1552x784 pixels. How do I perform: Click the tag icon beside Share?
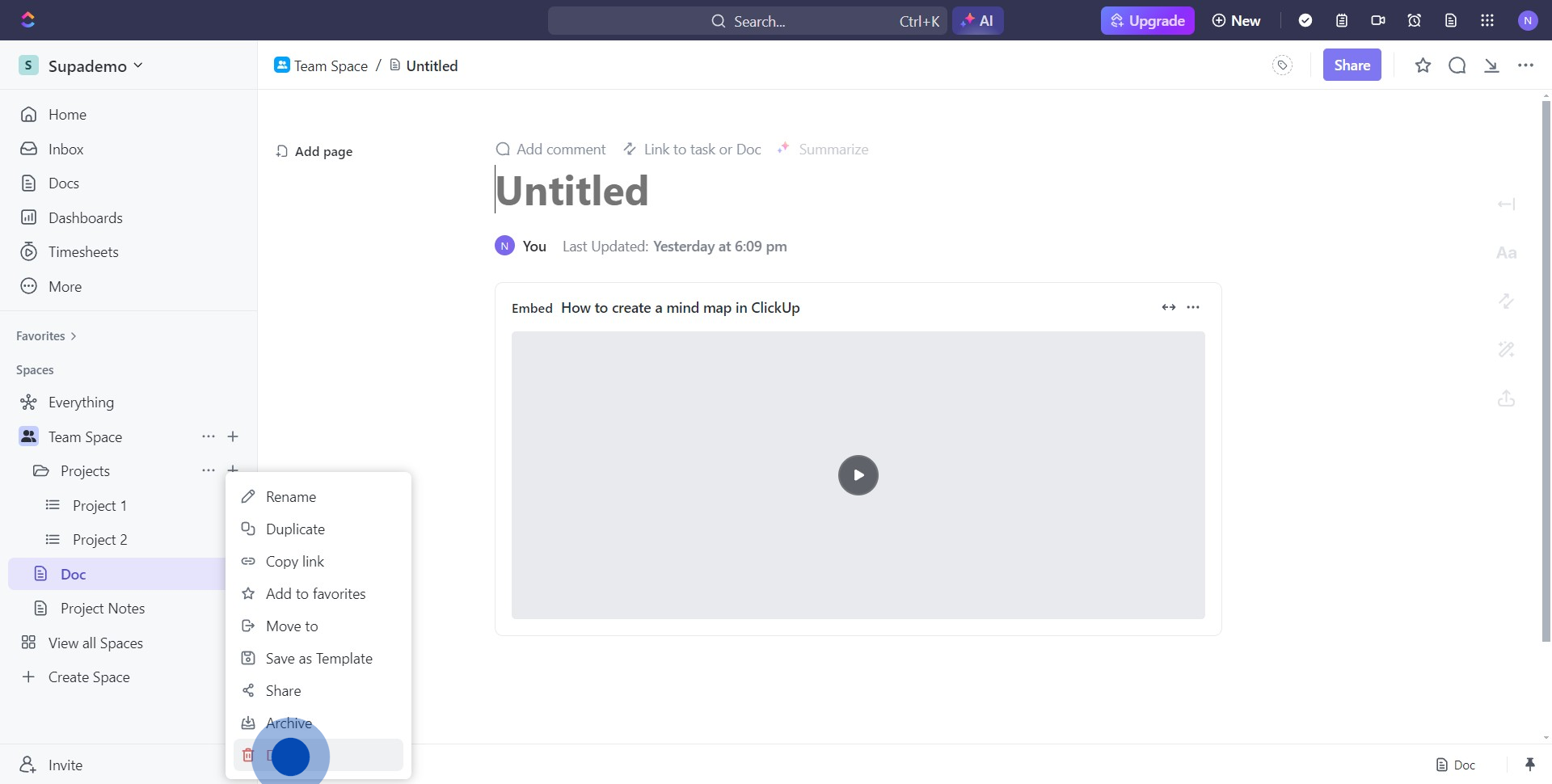1282,65
